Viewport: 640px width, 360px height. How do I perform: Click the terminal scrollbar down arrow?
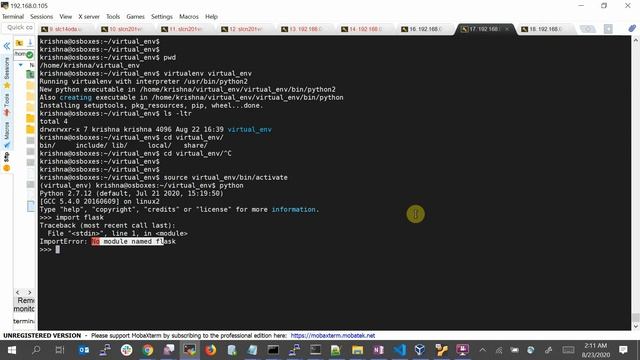coord(636,326)
